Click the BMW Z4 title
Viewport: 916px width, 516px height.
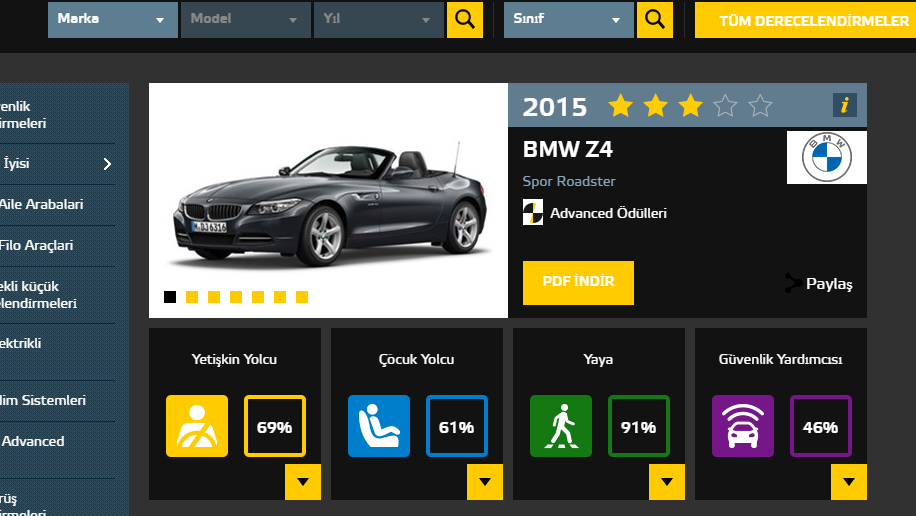point(567,150)
